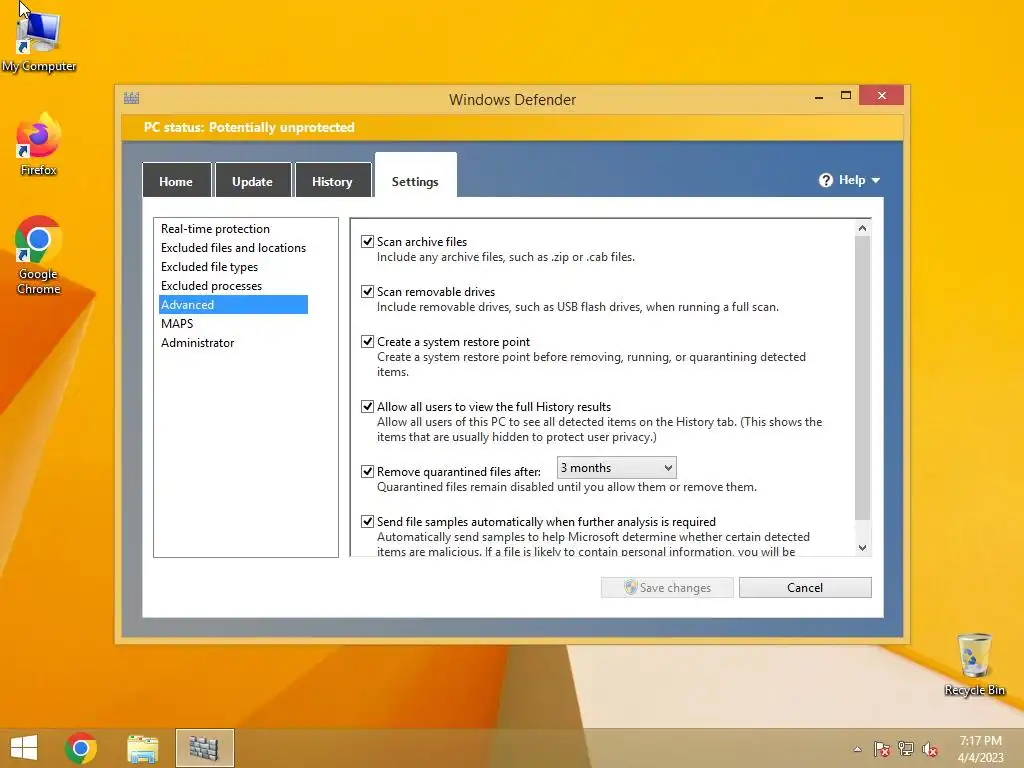Switch to the History tab
Image resolution: width=1024 pixels, height=768 pixels.
(x=332, y=180)
